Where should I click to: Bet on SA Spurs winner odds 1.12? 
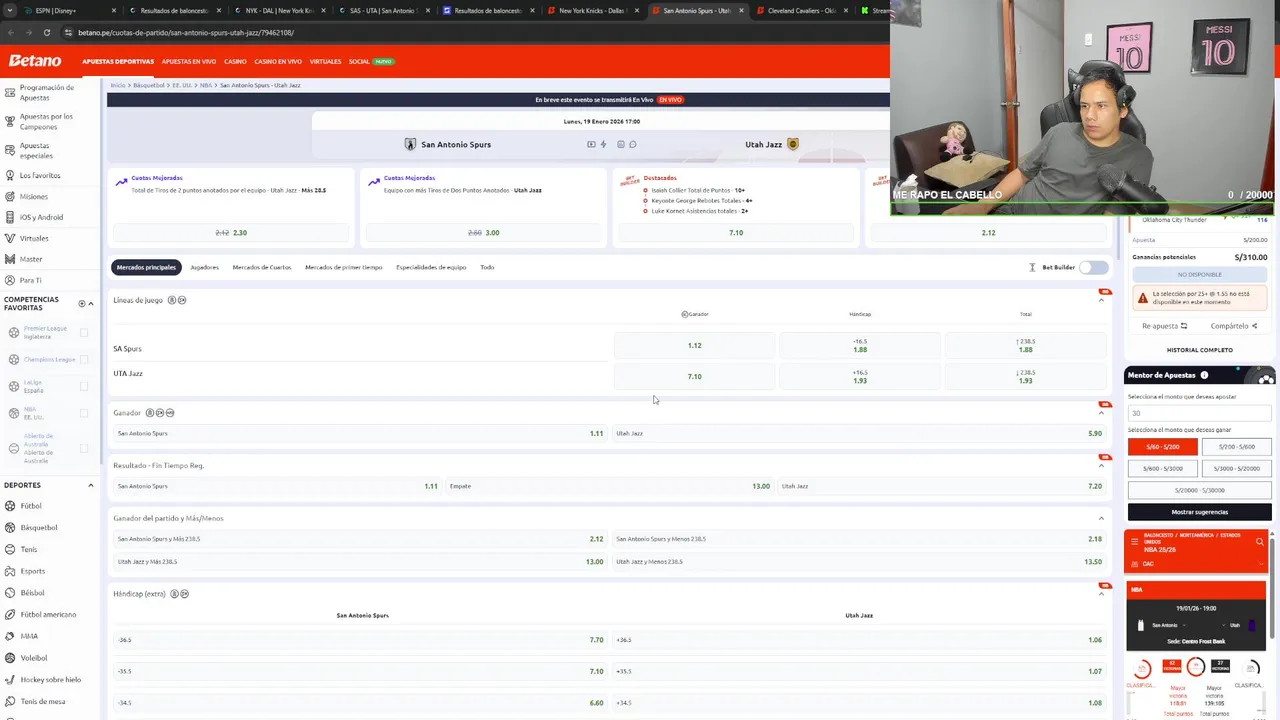(x=695, y=345)
